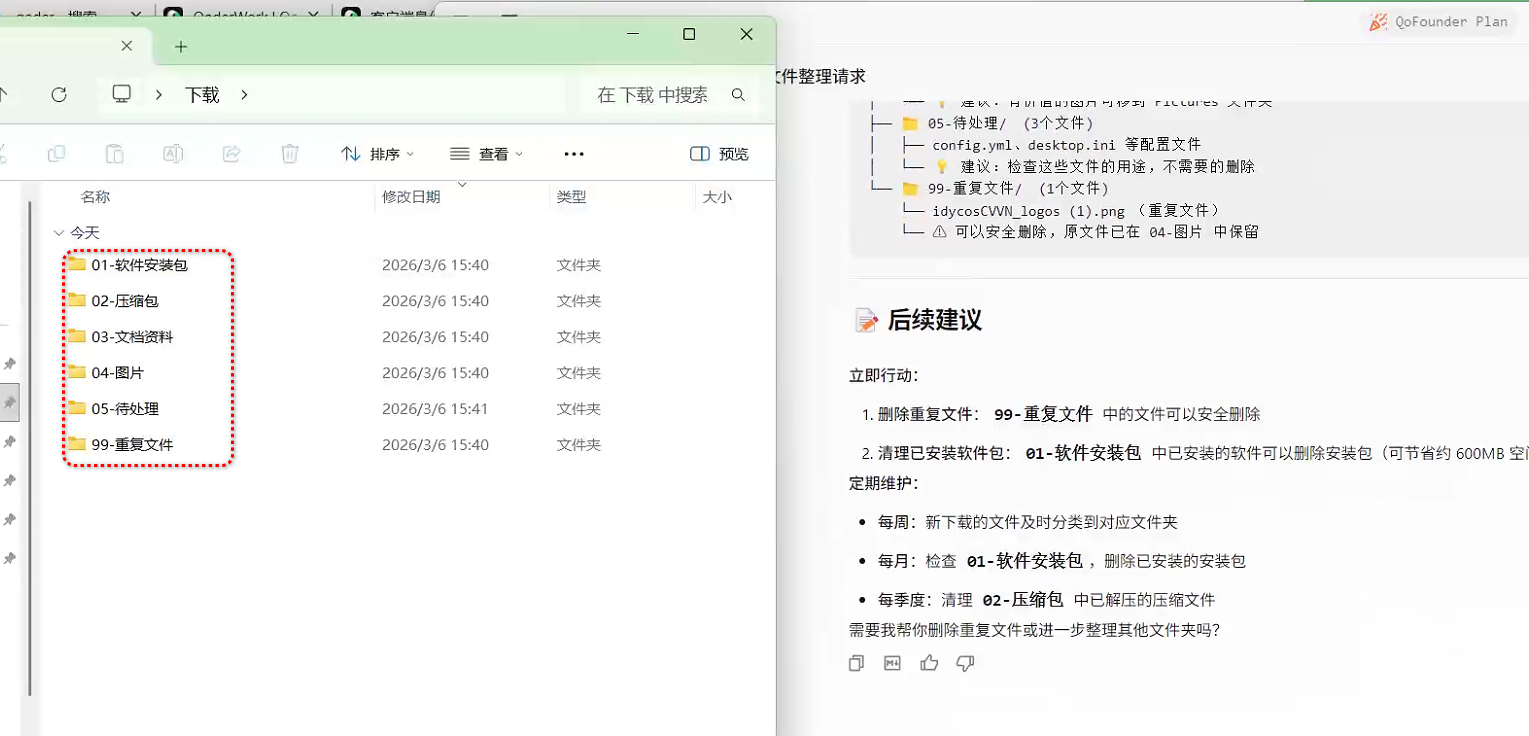Click the refresh icon in Explorer
The image size is (1529, 736).
(x=59, y=94)
